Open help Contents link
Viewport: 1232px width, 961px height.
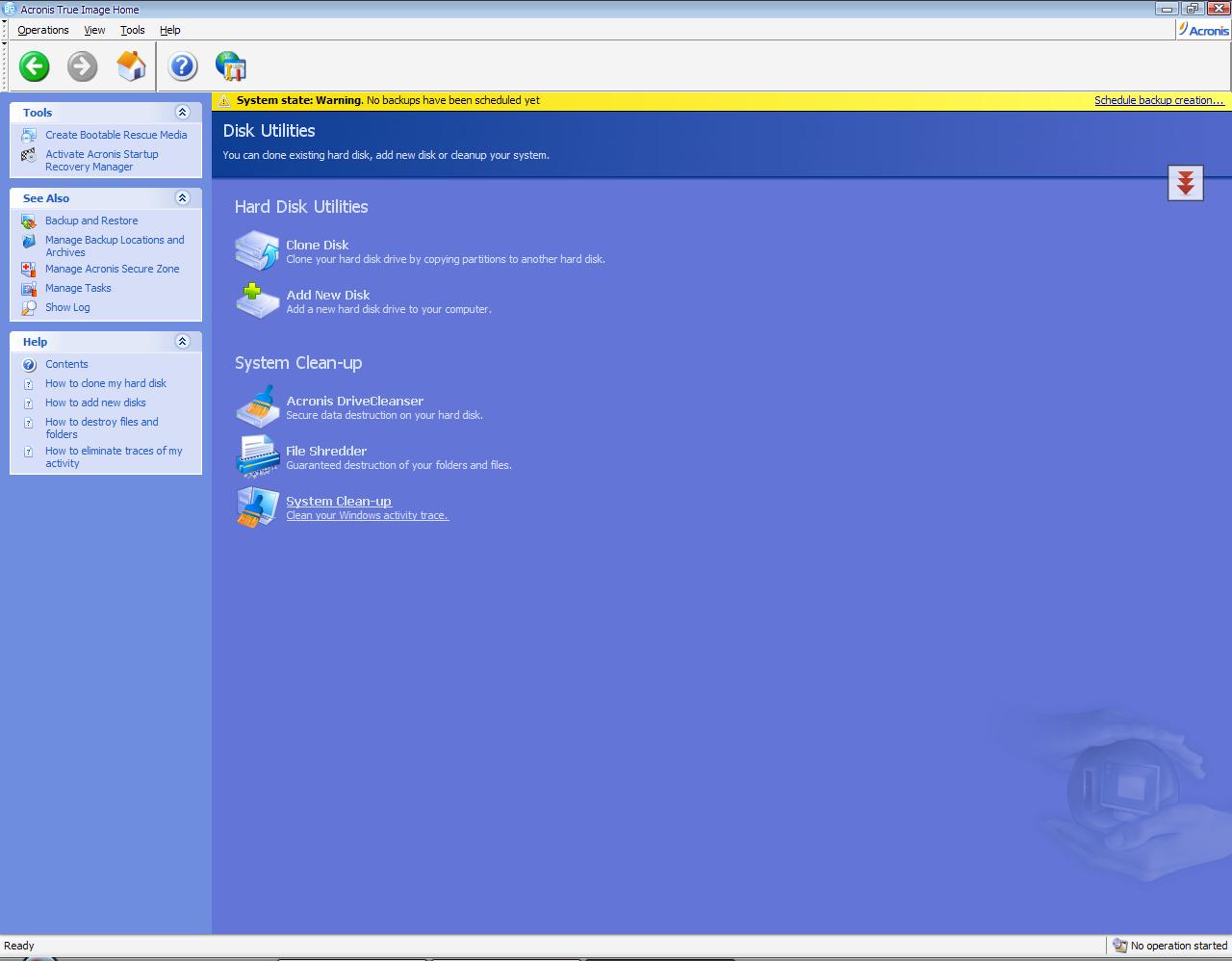pos(66,364)
